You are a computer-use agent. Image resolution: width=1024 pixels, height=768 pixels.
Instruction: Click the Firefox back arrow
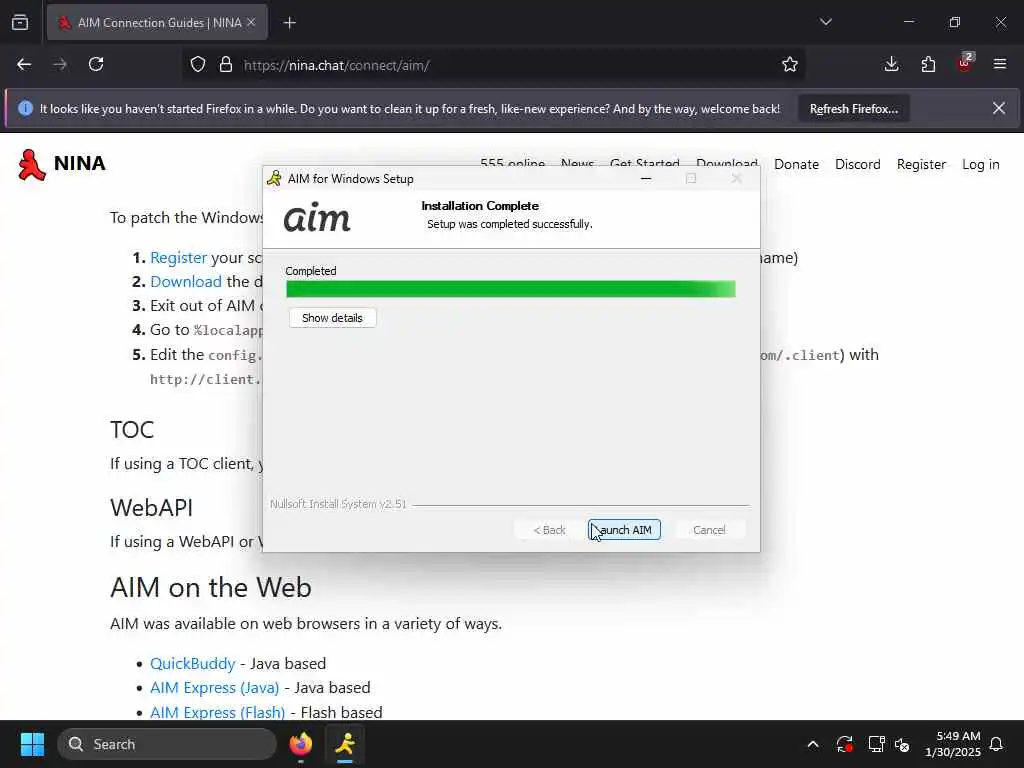pyautogui.click(x=24, y=65)
